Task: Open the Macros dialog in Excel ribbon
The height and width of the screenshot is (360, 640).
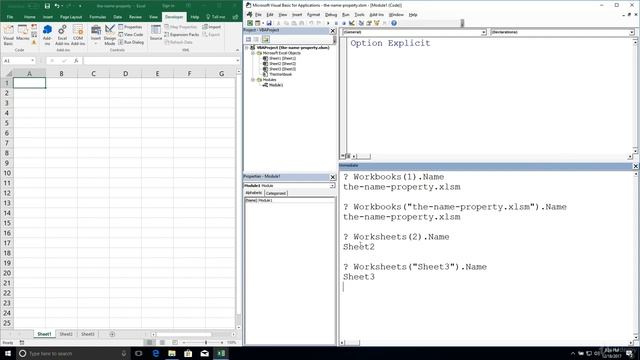Action: (x=22, y=33)
